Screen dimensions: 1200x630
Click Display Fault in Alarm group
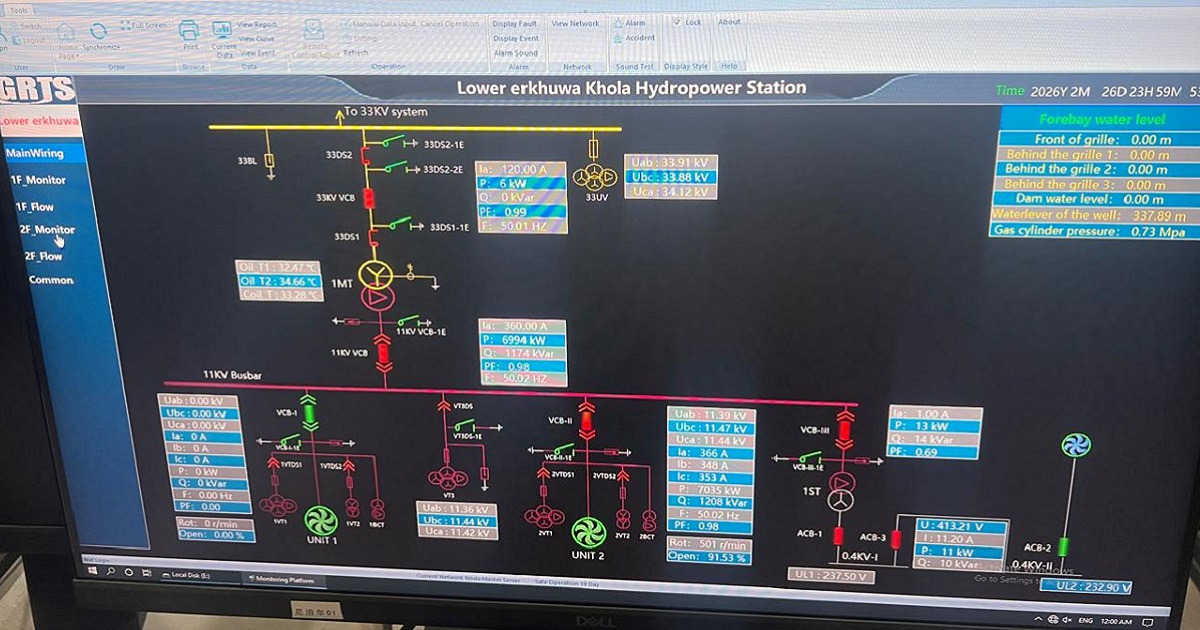pyautogui.click(x=515, y=23)
